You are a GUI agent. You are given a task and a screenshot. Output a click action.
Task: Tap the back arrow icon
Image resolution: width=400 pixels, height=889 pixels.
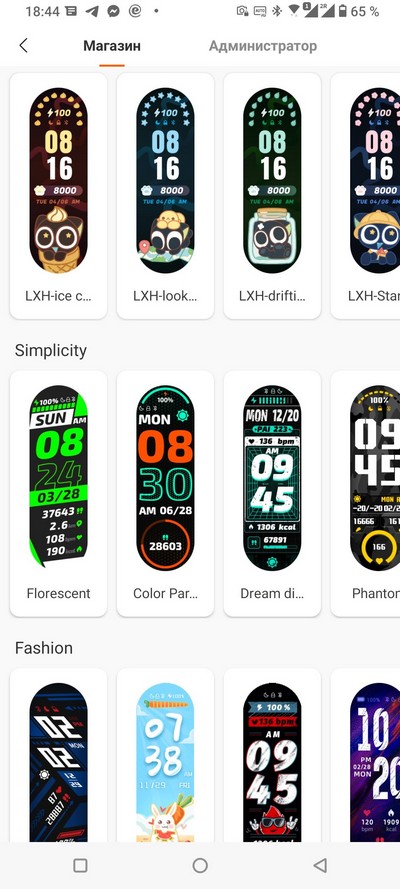[x=23, y=46]
